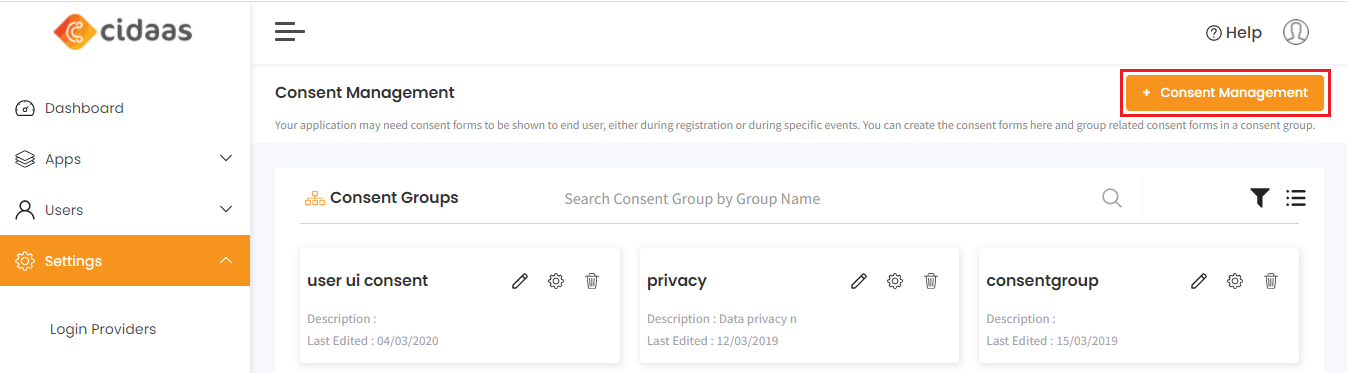
Task: Go to Dashboard in the sidebar
Action: (x=125, y=108)
